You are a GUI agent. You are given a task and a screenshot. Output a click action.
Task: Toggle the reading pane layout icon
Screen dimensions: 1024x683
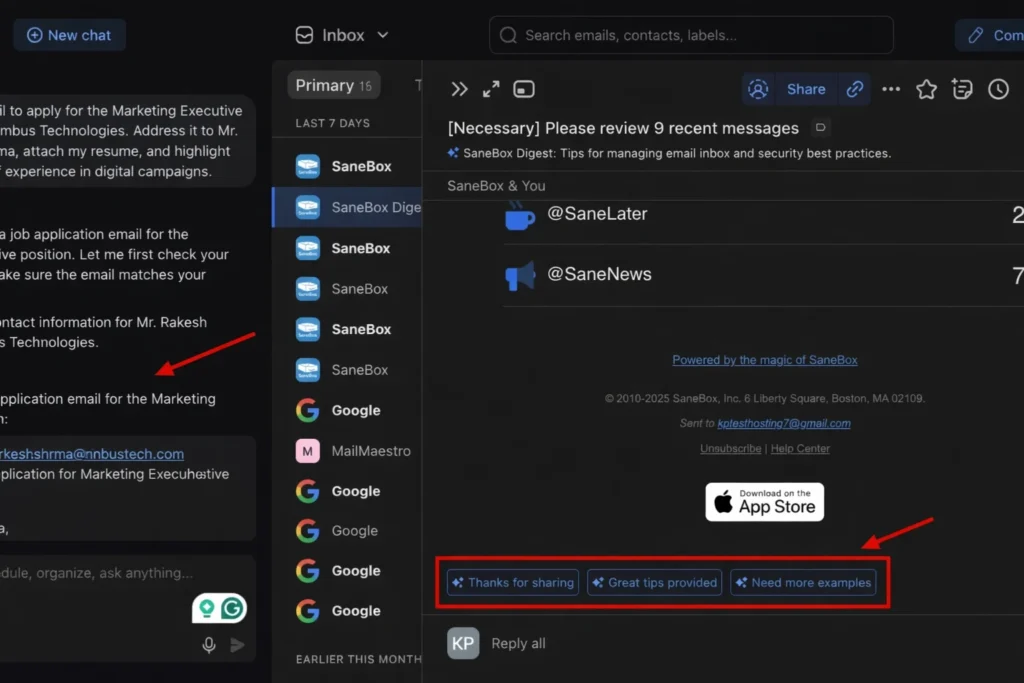524,89
